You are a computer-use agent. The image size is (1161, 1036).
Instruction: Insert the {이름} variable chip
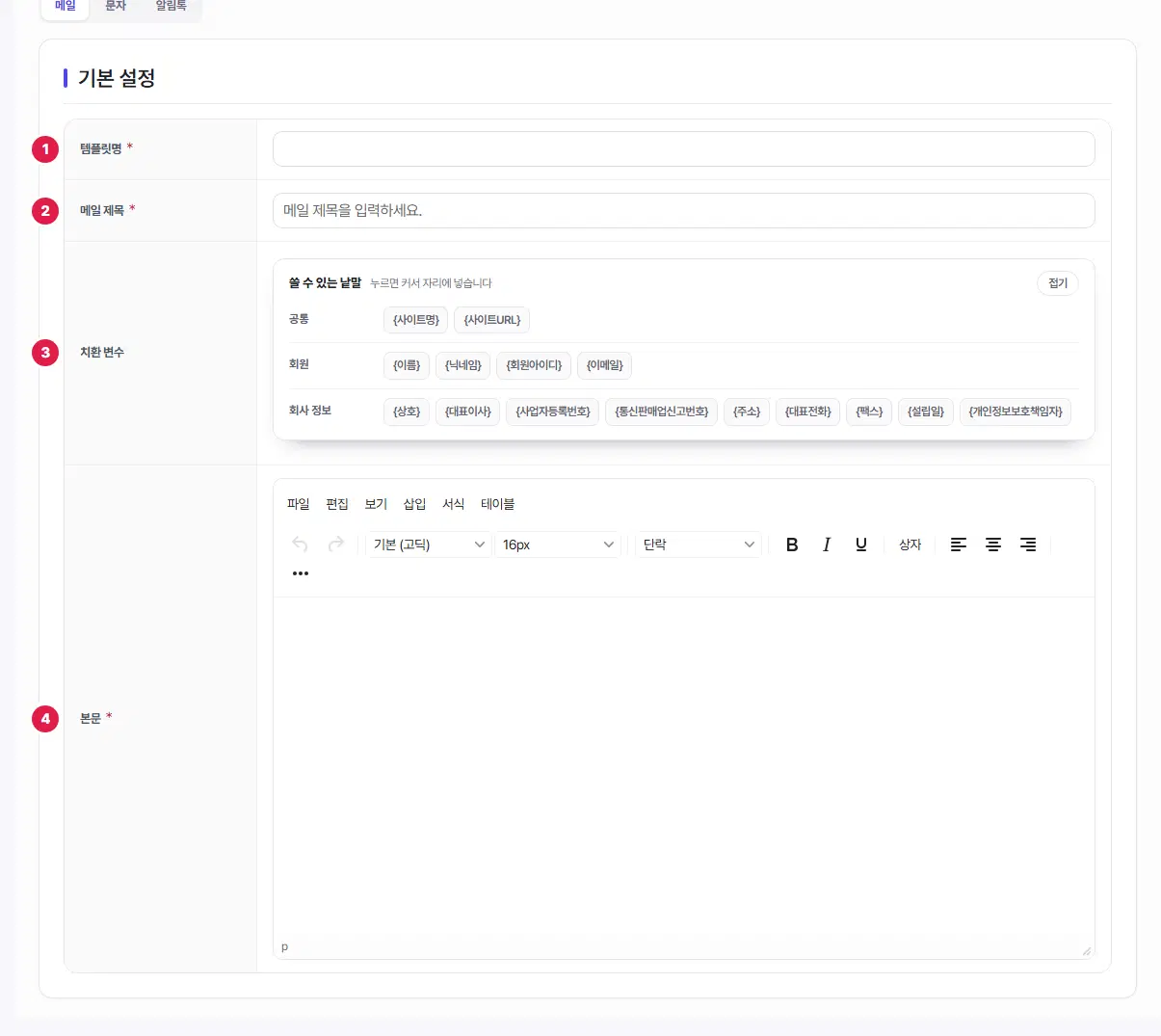coord(407,365)
